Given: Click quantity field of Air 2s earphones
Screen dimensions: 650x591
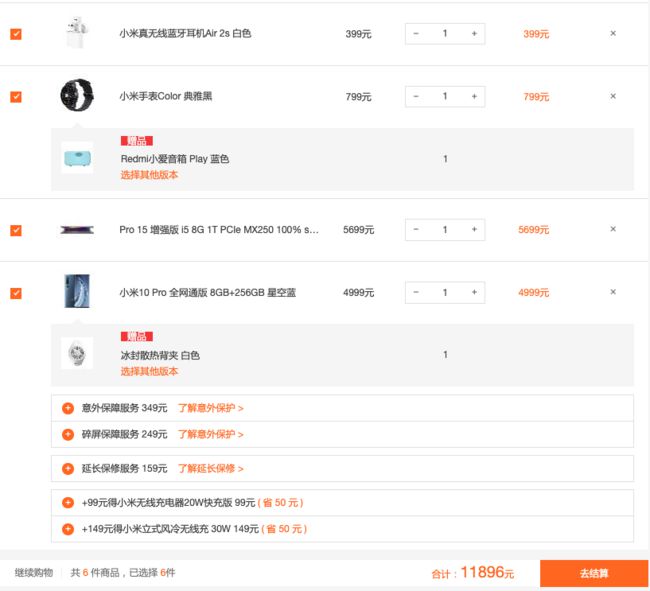Looking at the screenshot, I should [x=445, y=34].
